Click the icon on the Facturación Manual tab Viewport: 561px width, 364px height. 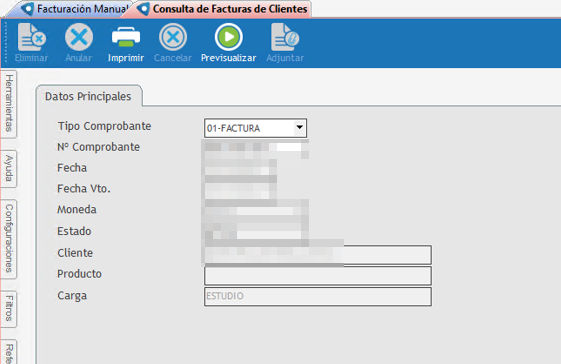point(28,9)
